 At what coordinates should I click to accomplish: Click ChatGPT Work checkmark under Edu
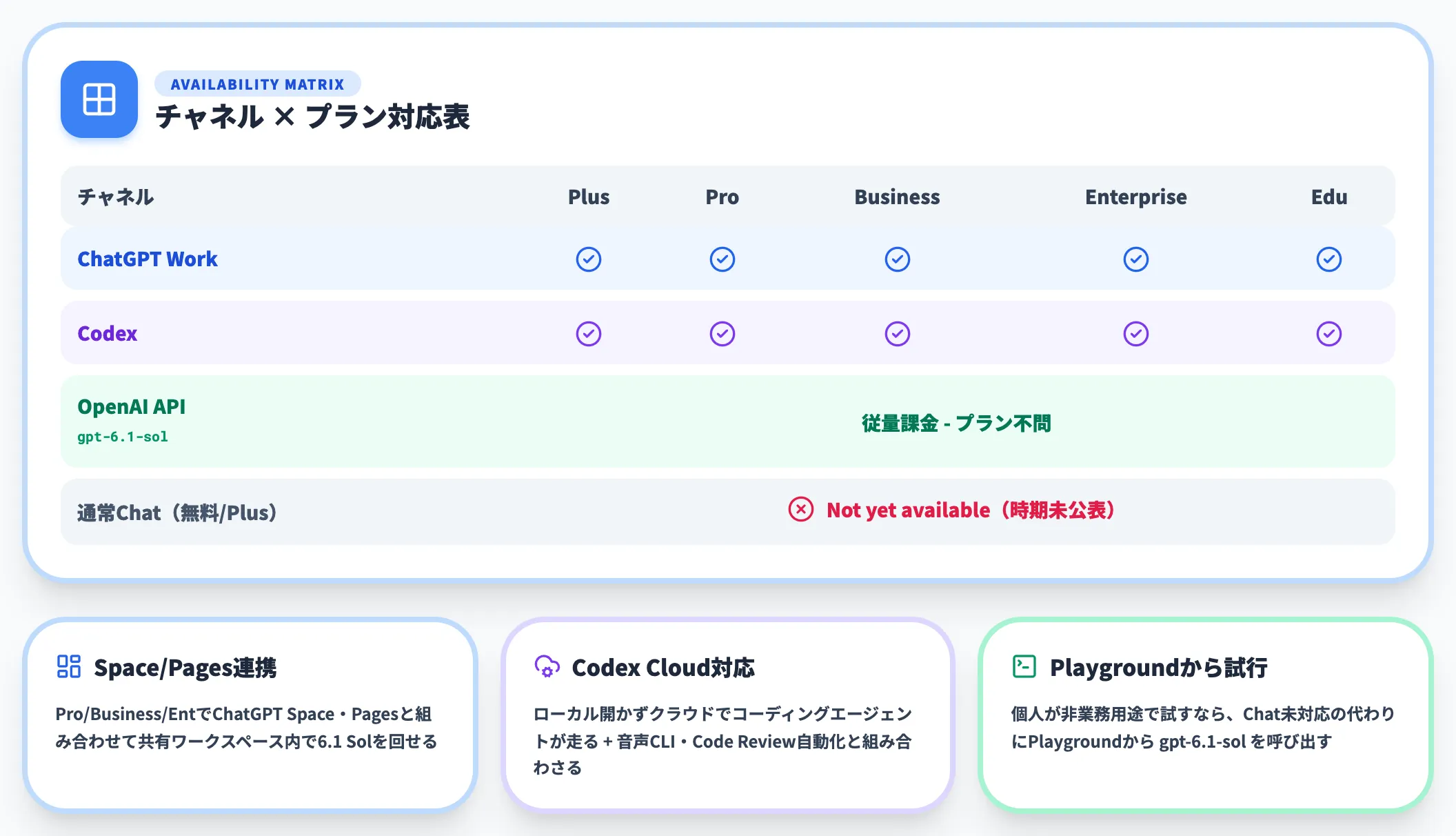pos(1329,259)
